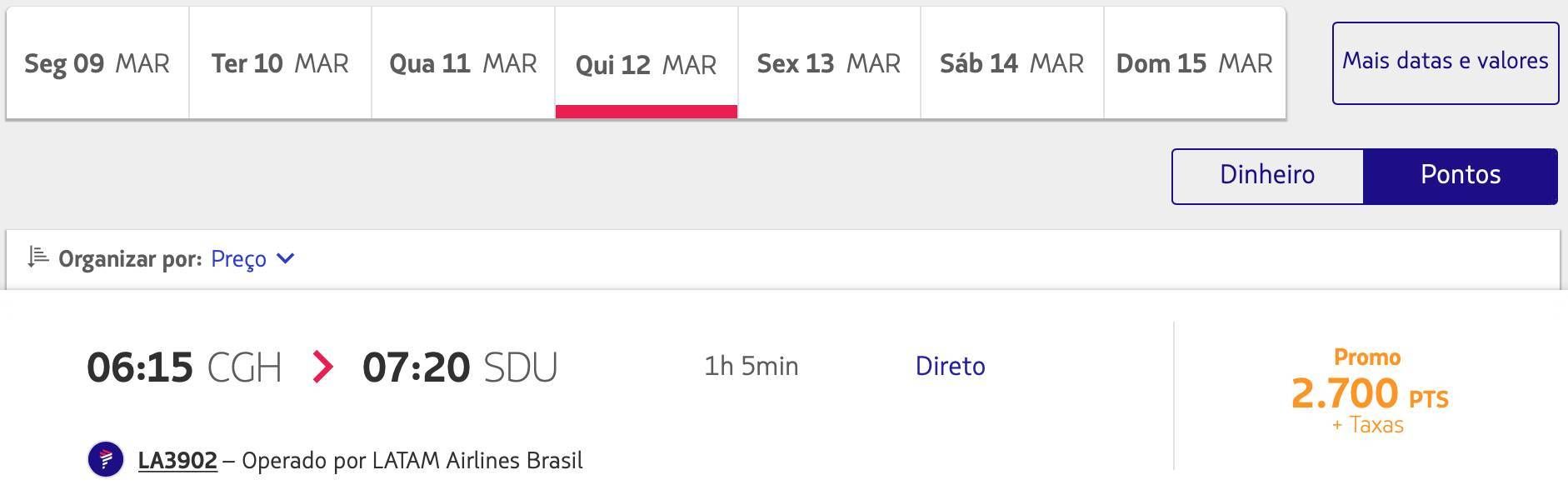Open Mais datas e valores
Screen dimensions: 1568x500
tap(1446, 63)
